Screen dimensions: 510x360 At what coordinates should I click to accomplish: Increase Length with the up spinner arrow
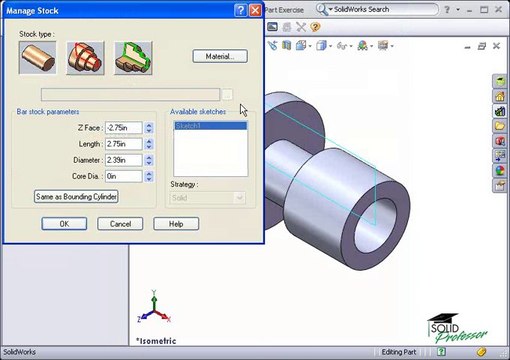[149, 141]
